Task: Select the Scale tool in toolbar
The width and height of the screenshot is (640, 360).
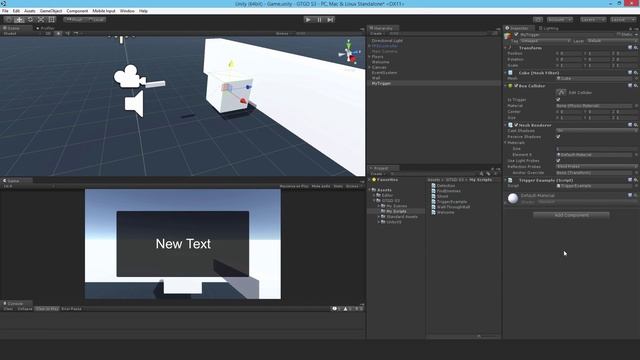Action: click(x=41, y=20)
